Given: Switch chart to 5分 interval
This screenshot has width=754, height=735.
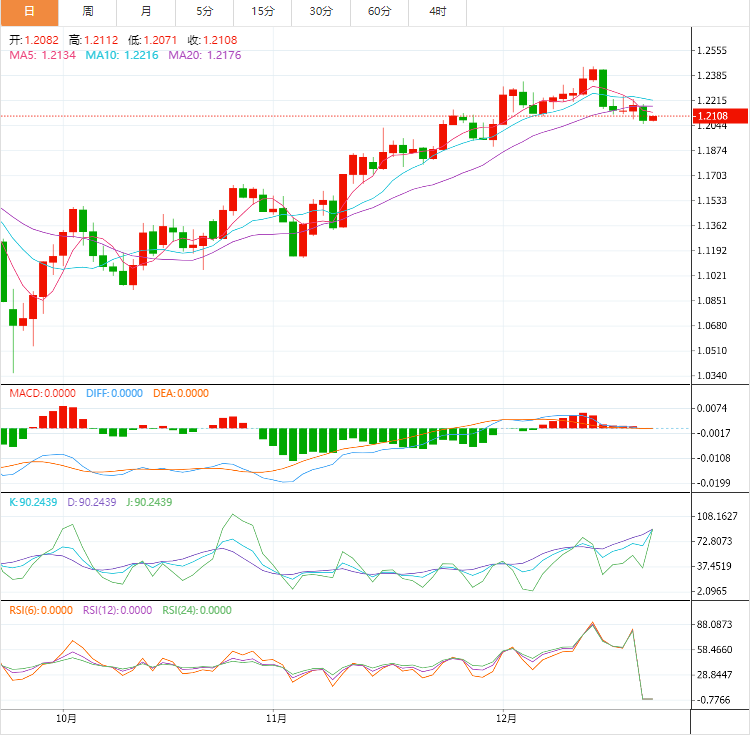Looking at the screenshot, I should (x=205, y=12).
